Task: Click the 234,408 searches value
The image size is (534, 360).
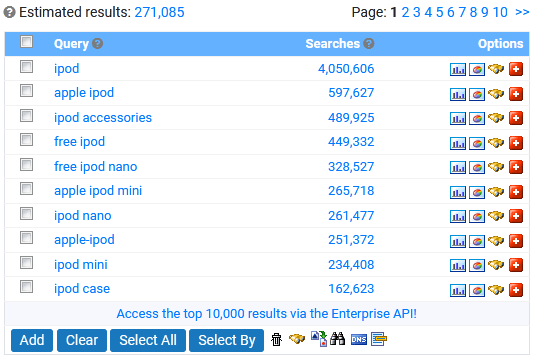Action: (351, 265)
